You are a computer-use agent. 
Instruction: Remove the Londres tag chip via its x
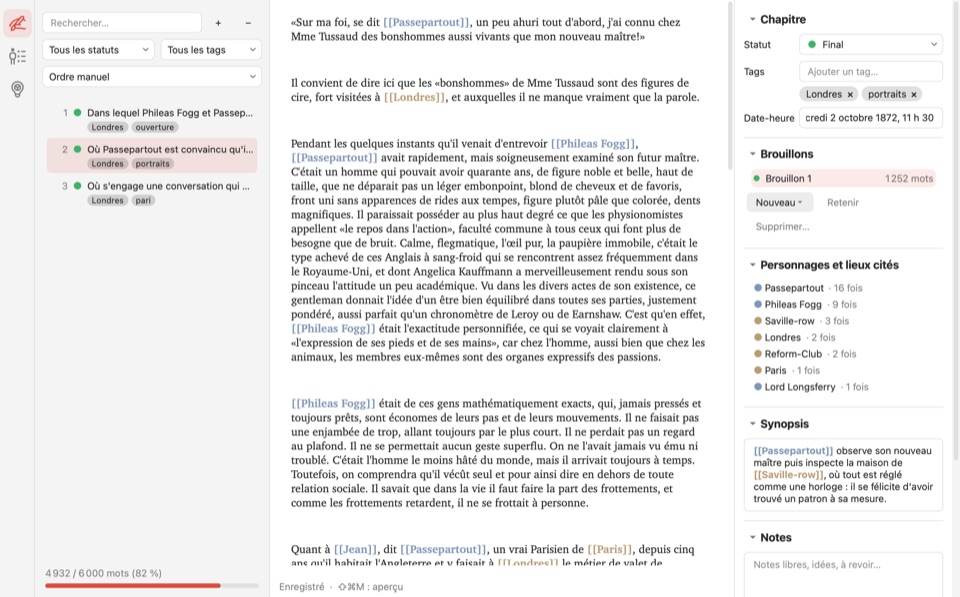(850, 94)
